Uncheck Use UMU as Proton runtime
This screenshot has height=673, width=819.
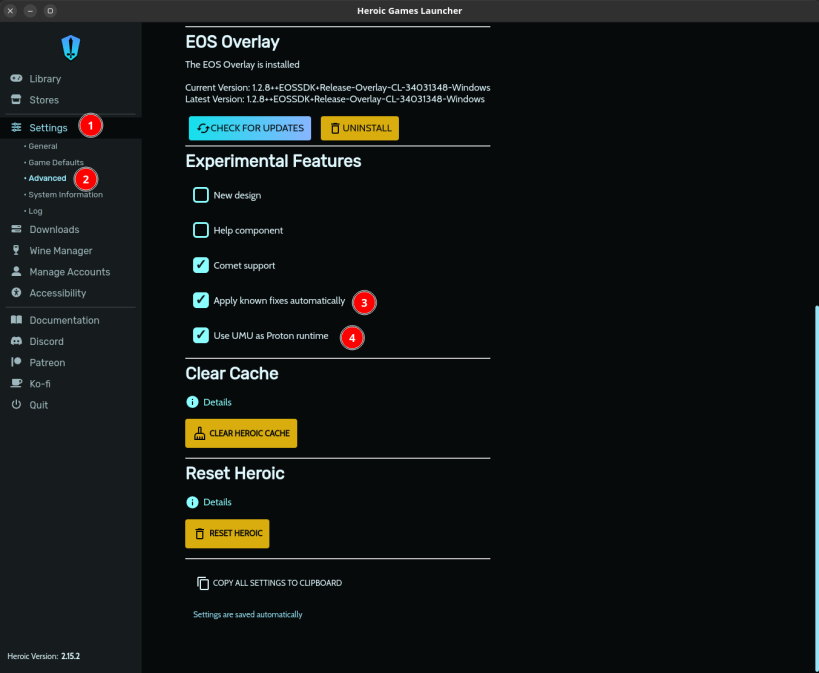click(201, 335)
